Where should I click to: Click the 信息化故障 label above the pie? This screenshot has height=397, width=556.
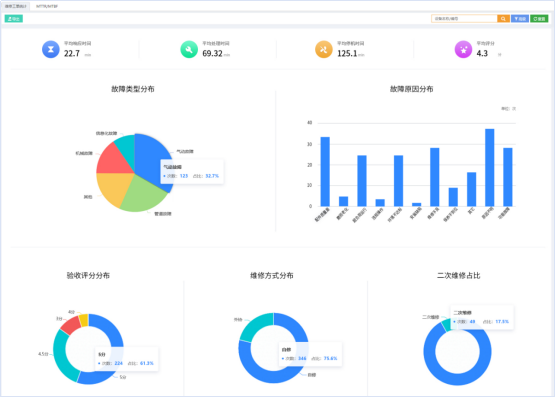(x=106, y=134)
